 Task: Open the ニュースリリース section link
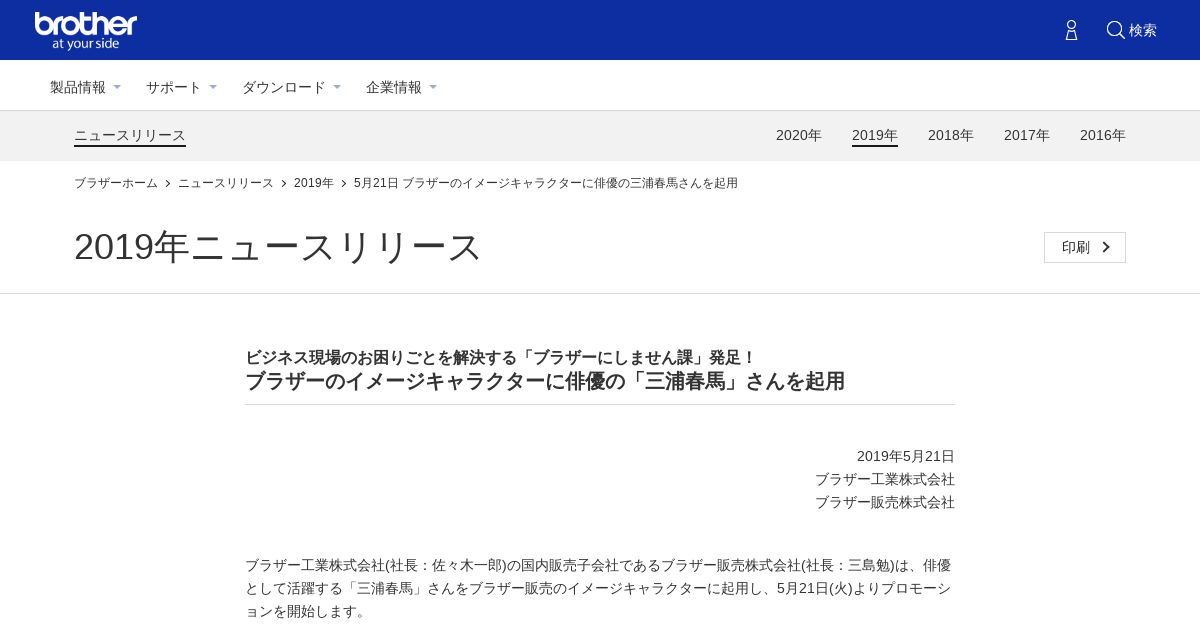click(x=130, y=135)
